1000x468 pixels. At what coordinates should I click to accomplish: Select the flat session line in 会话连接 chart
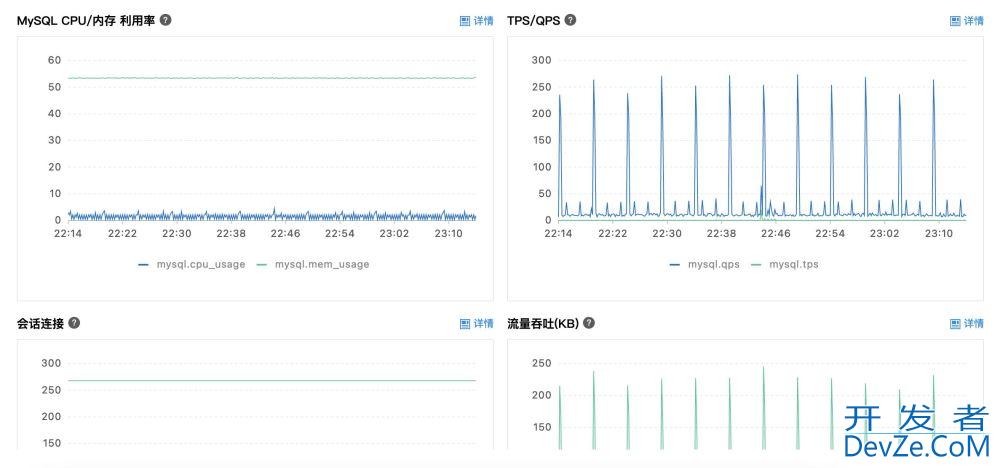tap(270, 380)
